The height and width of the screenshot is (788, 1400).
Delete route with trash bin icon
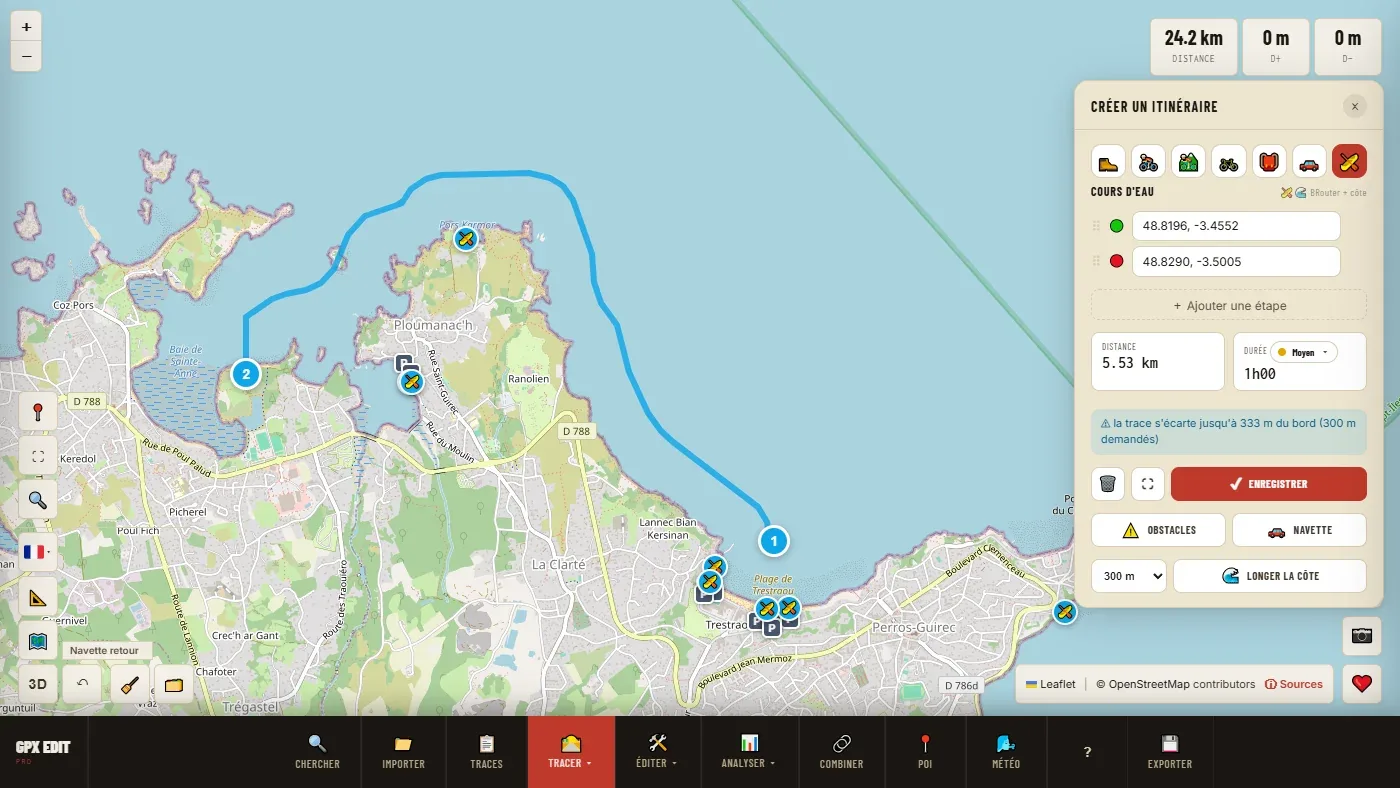click(1108, 484)
